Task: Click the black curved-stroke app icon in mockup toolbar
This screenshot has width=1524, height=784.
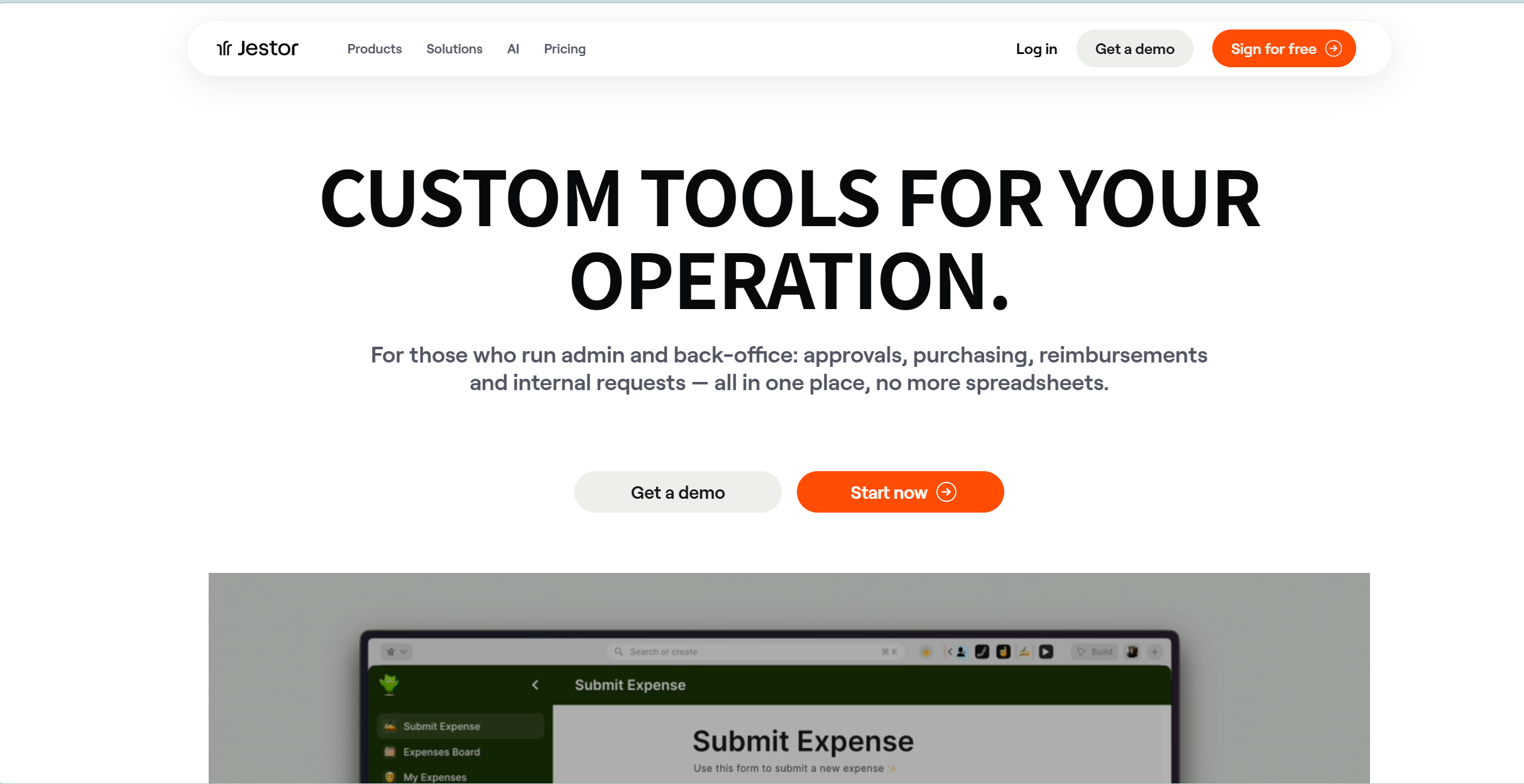Action: 982,651
